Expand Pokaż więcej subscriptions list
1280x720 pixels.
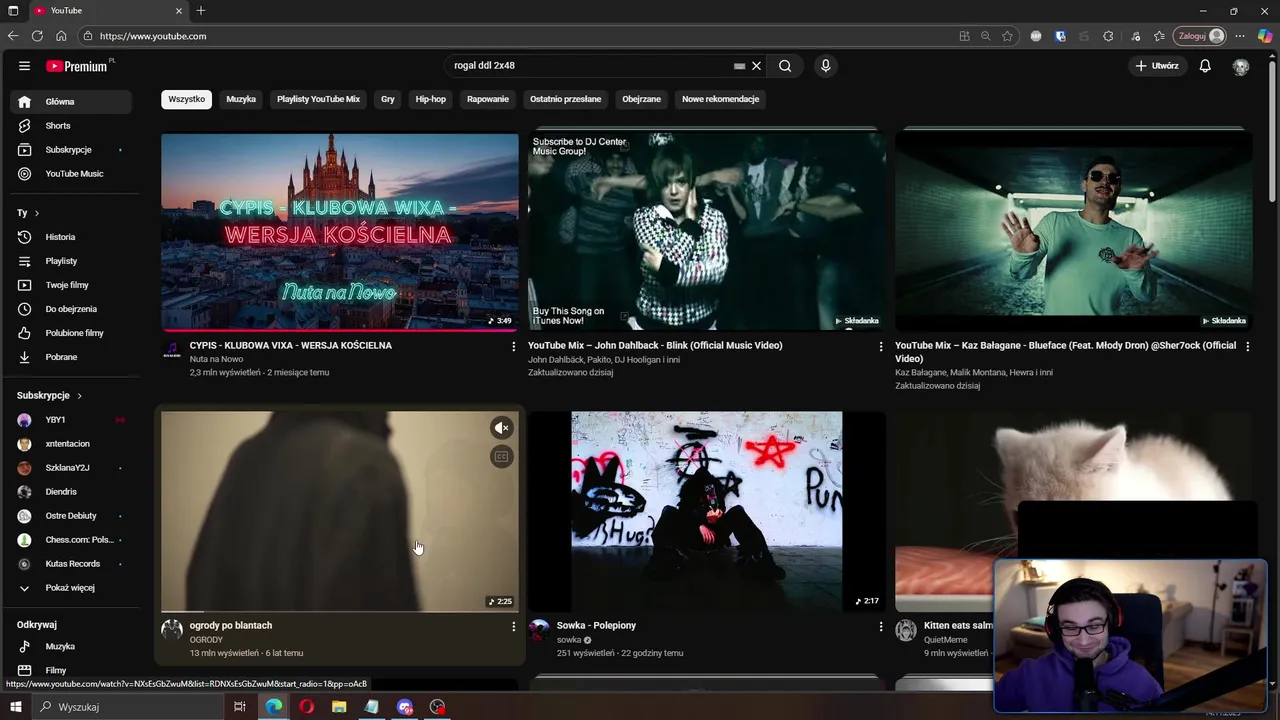click(x=71, y=588)
